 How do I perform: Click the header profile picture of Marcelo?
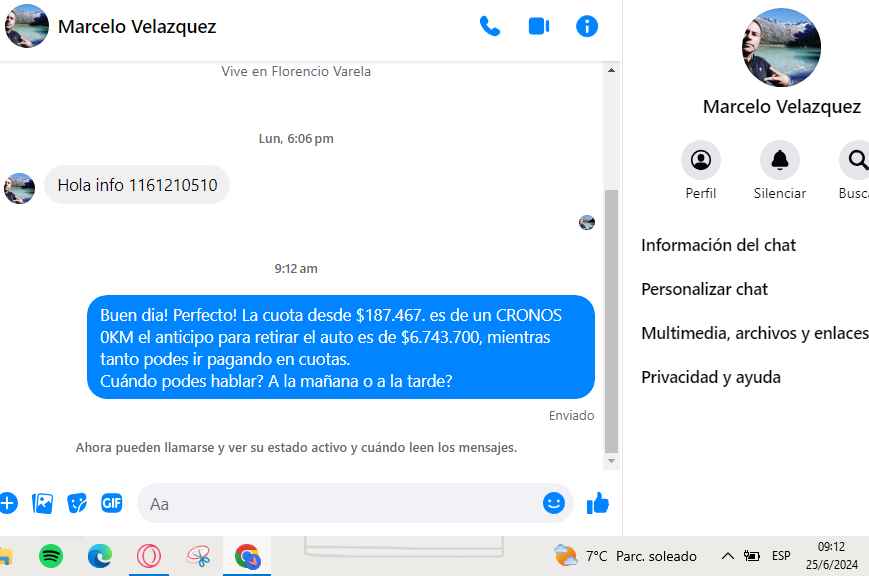click(27, 26)
